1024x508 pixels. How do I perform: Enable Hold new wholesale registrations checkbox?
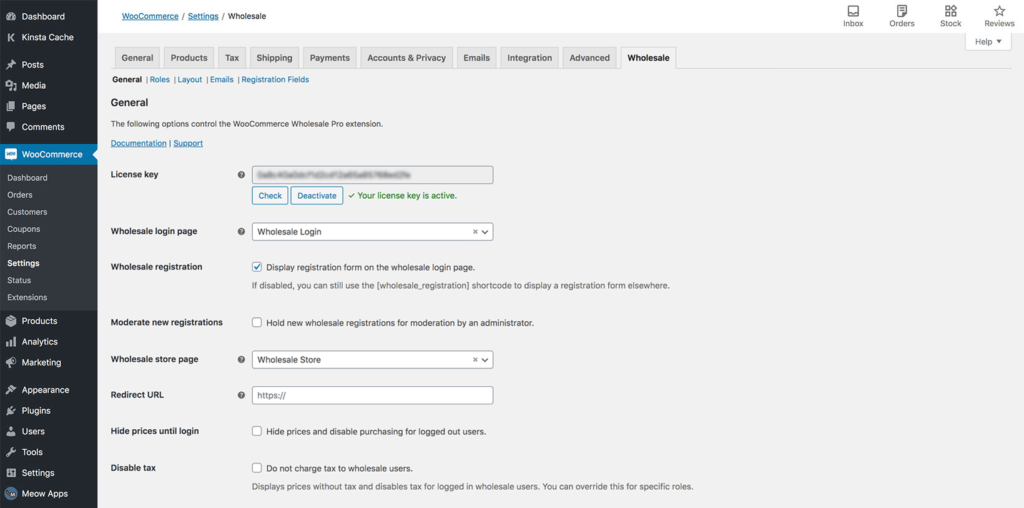(x=257, y=323)
